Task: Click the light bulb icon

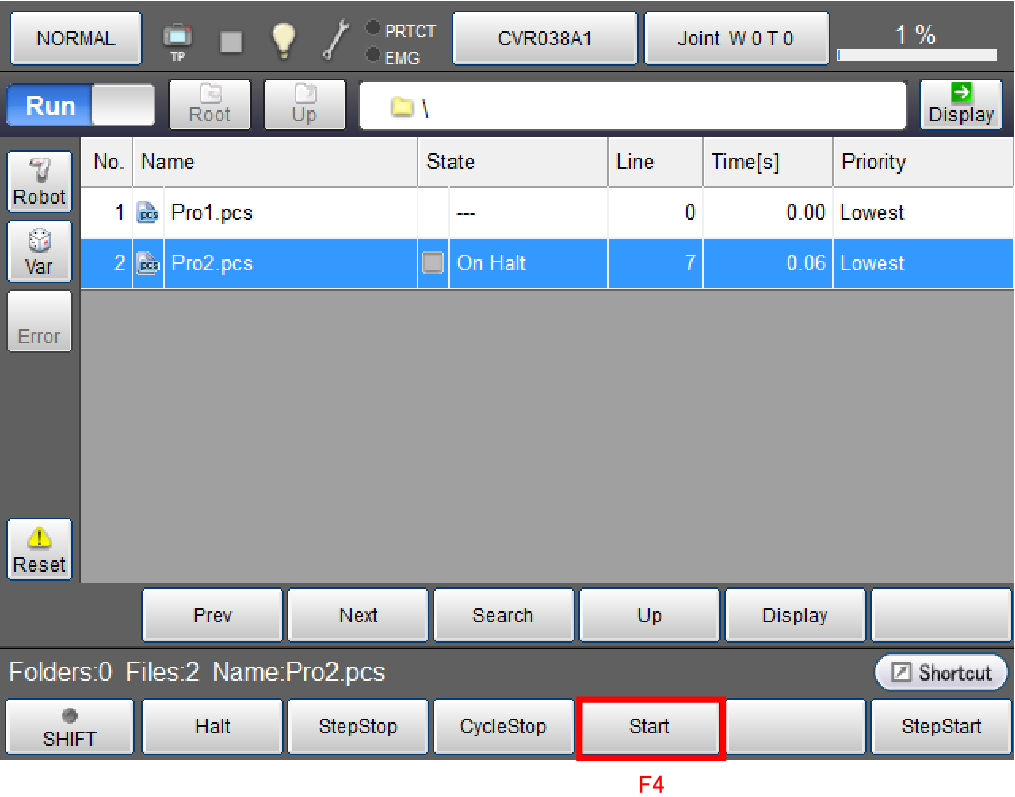Action: point(285,39)
